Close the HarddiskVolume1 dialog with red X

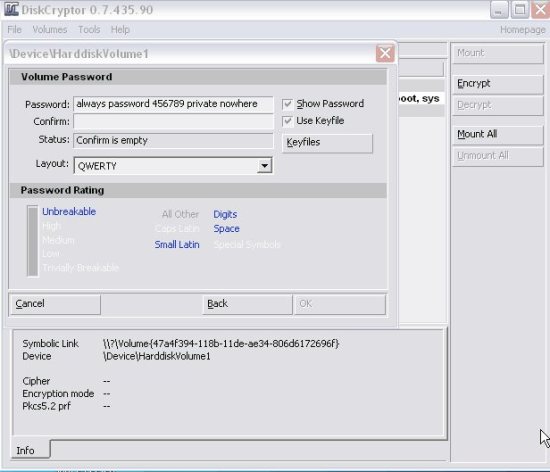click(385, 53)
